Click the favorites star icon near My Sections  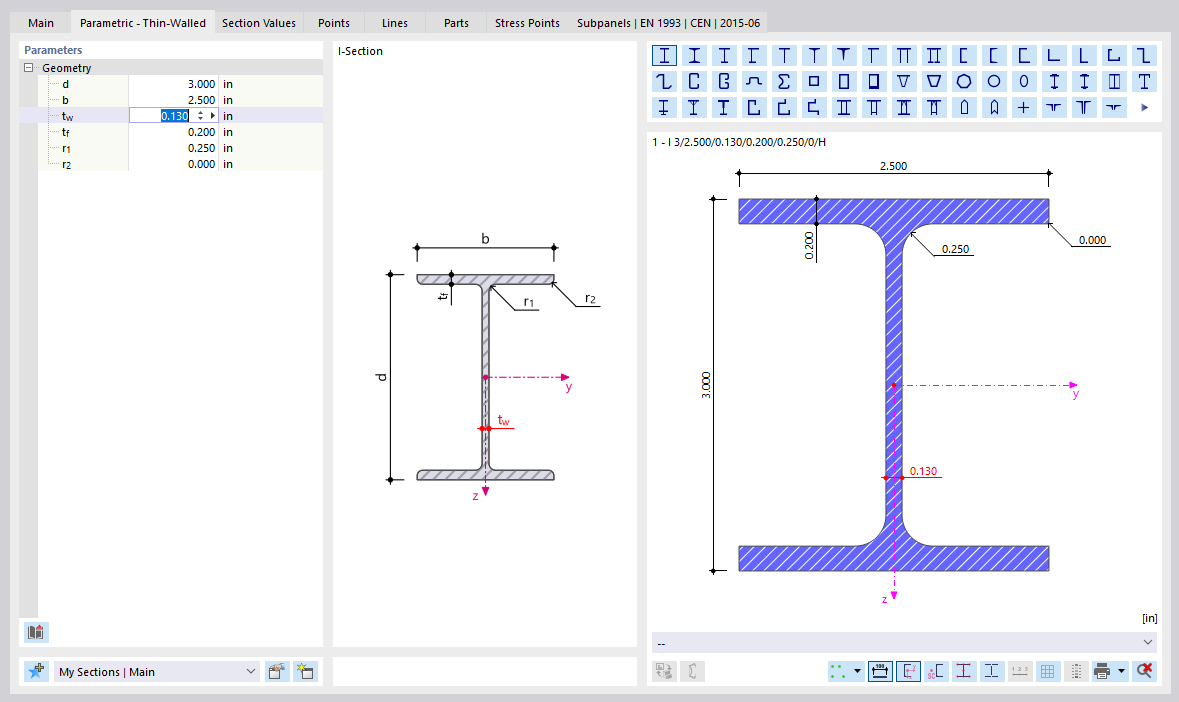tap(36, 671)
